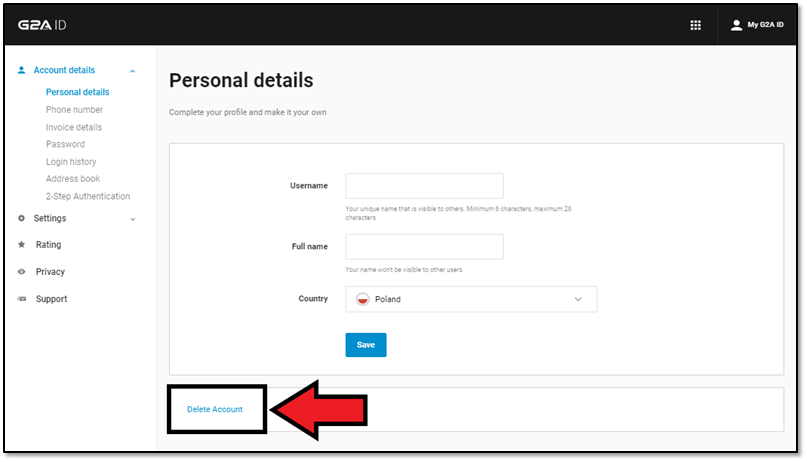Open Phone number in sidebar
The height and width of the screenshot is (462, 807).
[74, 110]
